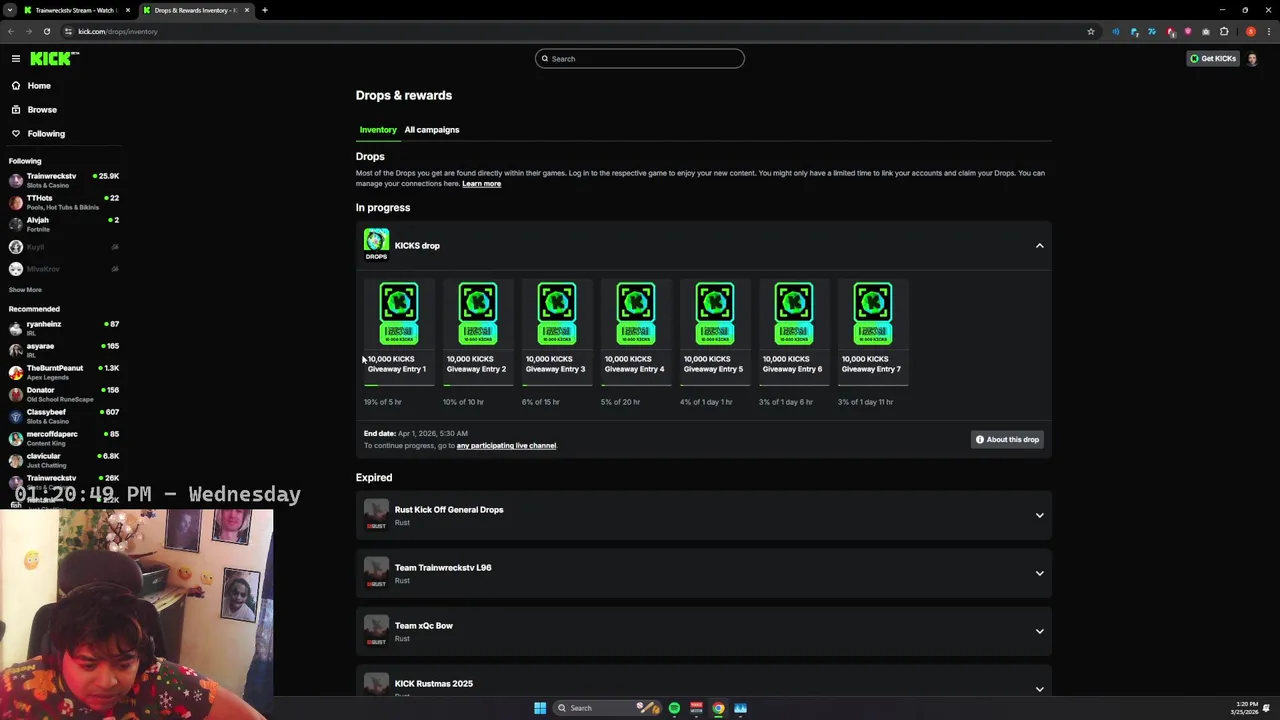
Task: Go back in browser history
Action: 11,31
